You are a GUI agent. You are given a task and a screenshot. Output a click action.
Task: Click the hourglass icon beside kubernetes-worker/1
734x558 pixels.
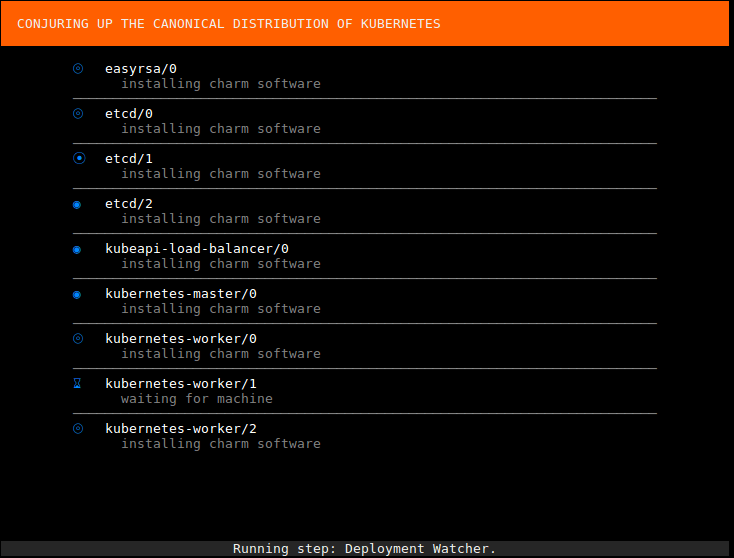coord(77,383)
